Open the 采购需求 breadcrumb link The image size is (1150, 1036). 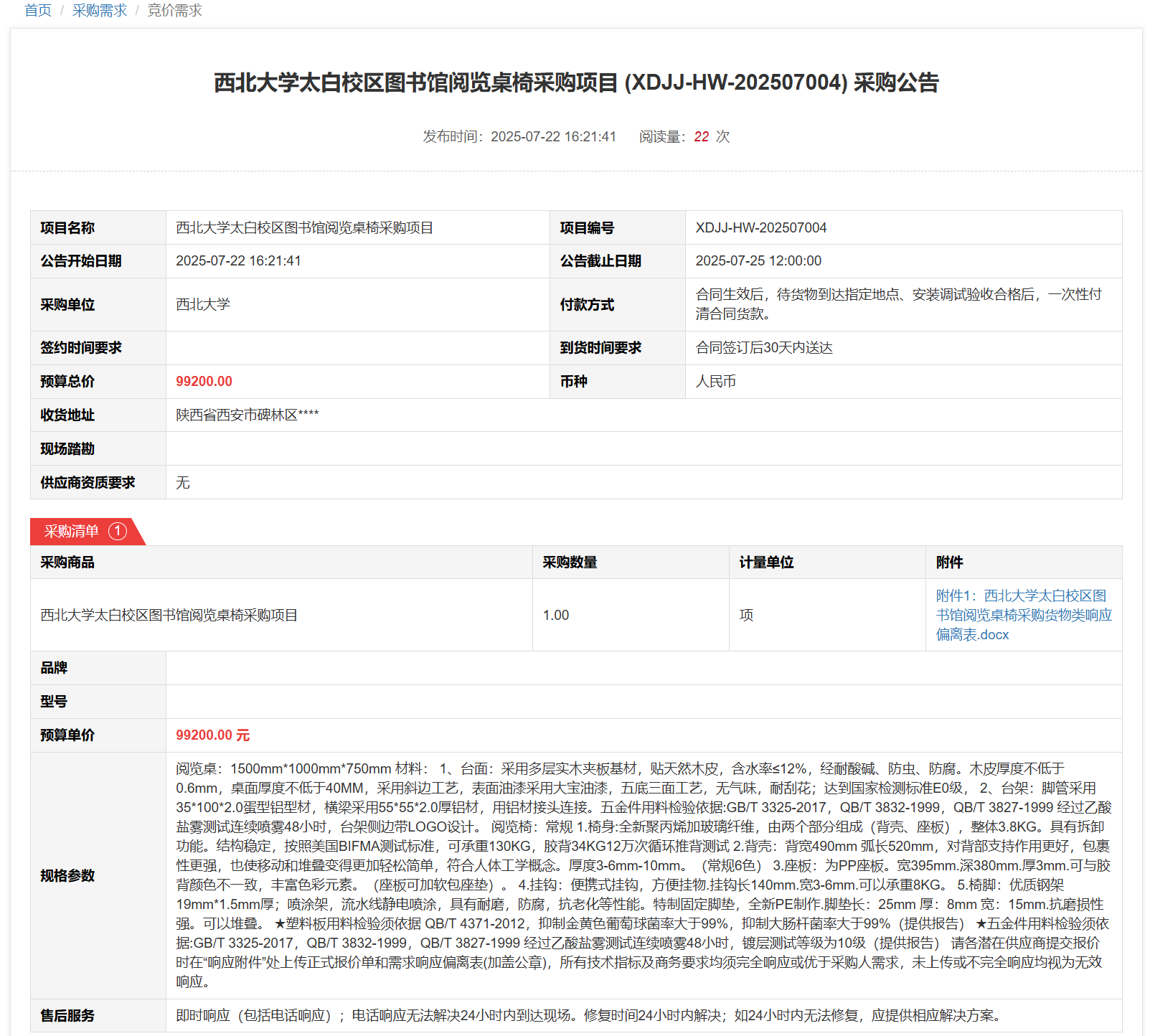pos(99,11)
